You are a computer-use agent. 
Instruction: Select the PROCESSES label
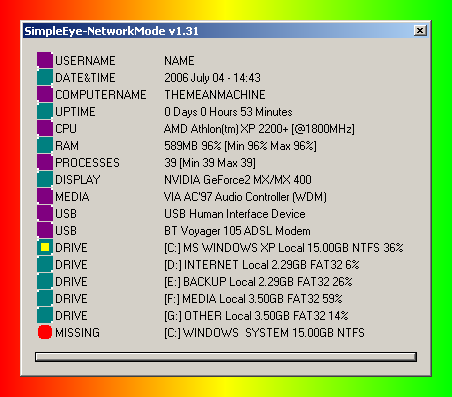click(x=87, y=163)
